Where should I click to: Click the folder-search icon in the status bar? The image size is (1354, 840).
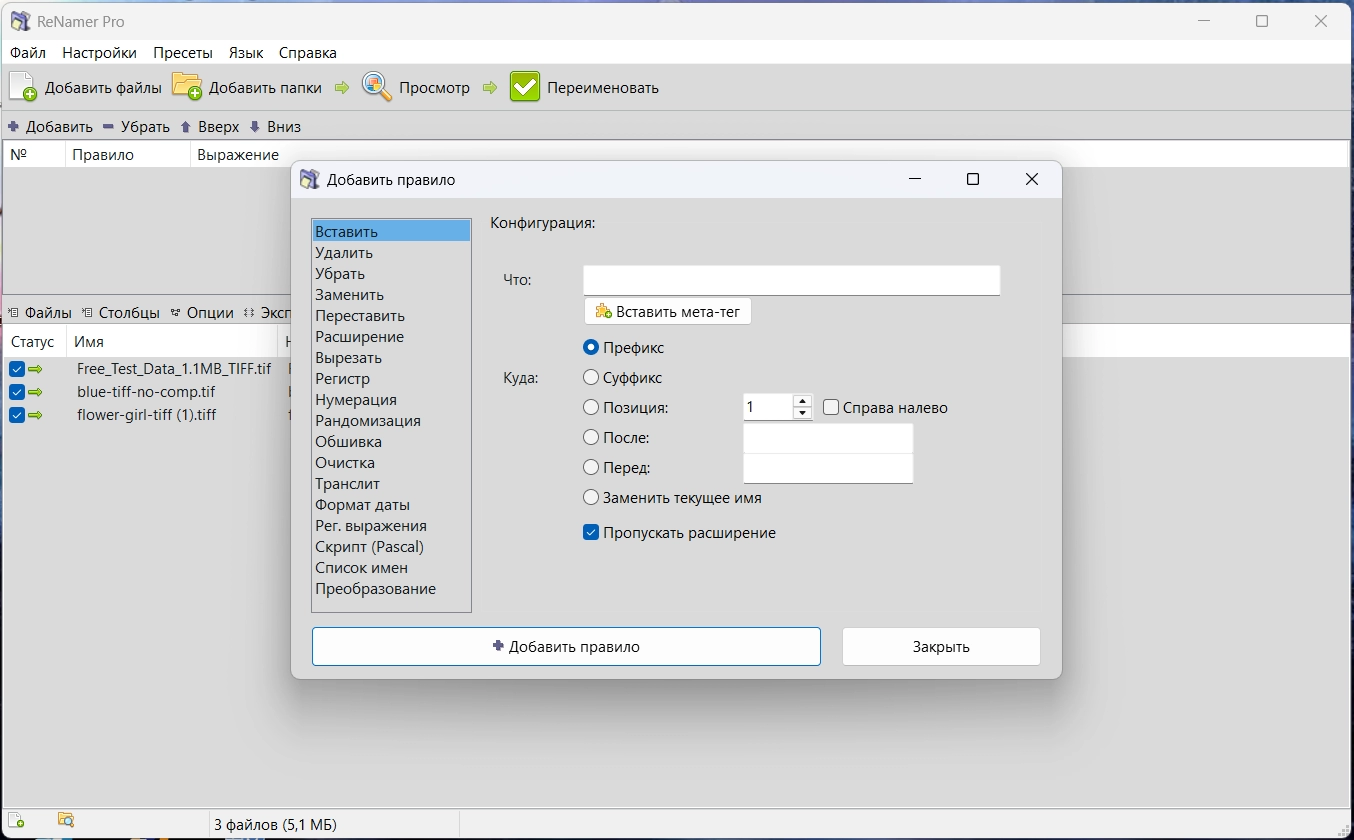pos(66,821)
